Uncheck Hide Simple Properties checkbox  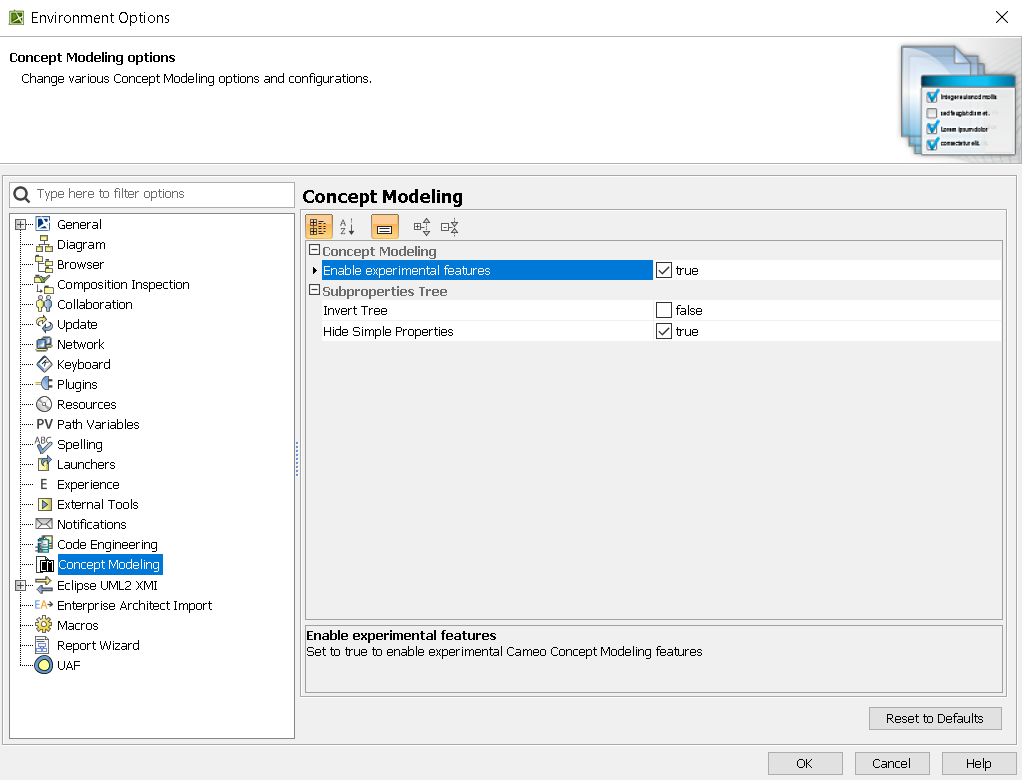664,332
